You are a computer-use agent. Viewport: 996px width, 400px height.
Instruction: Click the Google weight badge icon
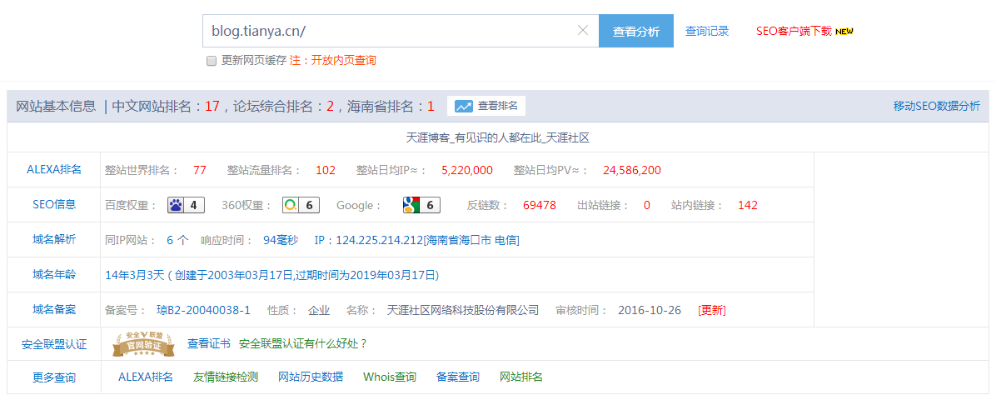coord(410,205)
